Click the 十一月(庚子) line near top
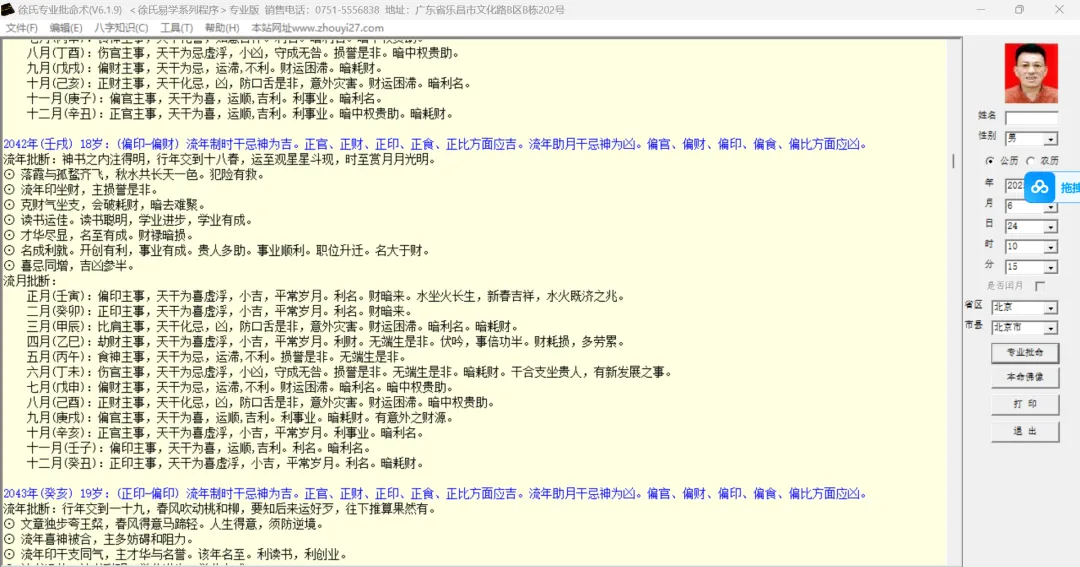The width and height of the screenshot is (1080, 567). (205, 99)
